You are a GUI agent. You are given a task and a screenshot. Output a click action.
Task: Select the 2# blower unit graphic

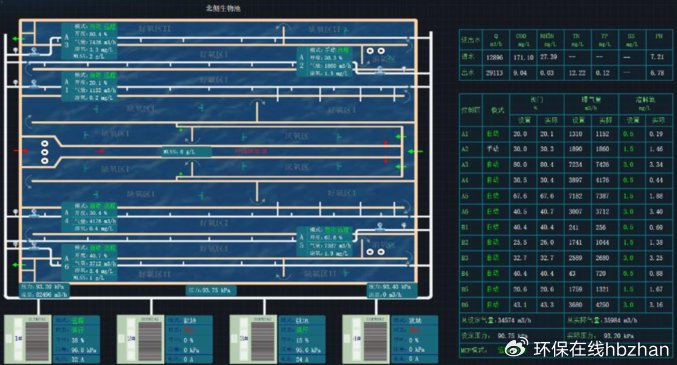click(141, 339)
